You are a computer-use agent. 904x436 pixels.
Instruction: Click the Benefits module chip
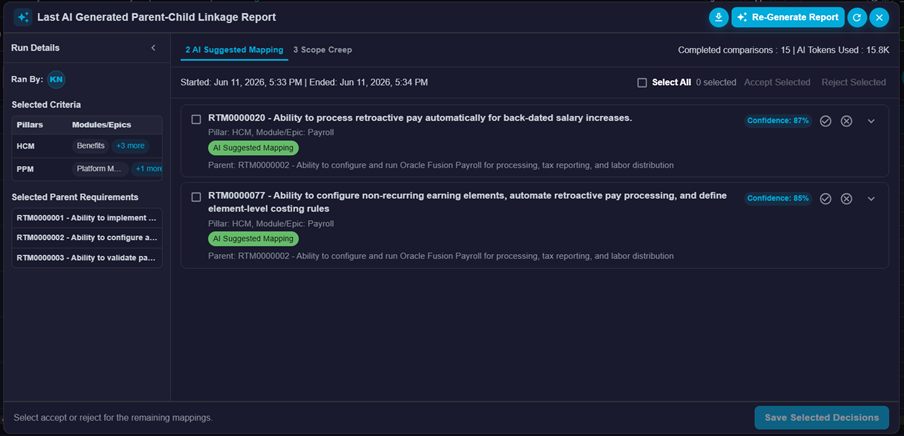point(91,146)
